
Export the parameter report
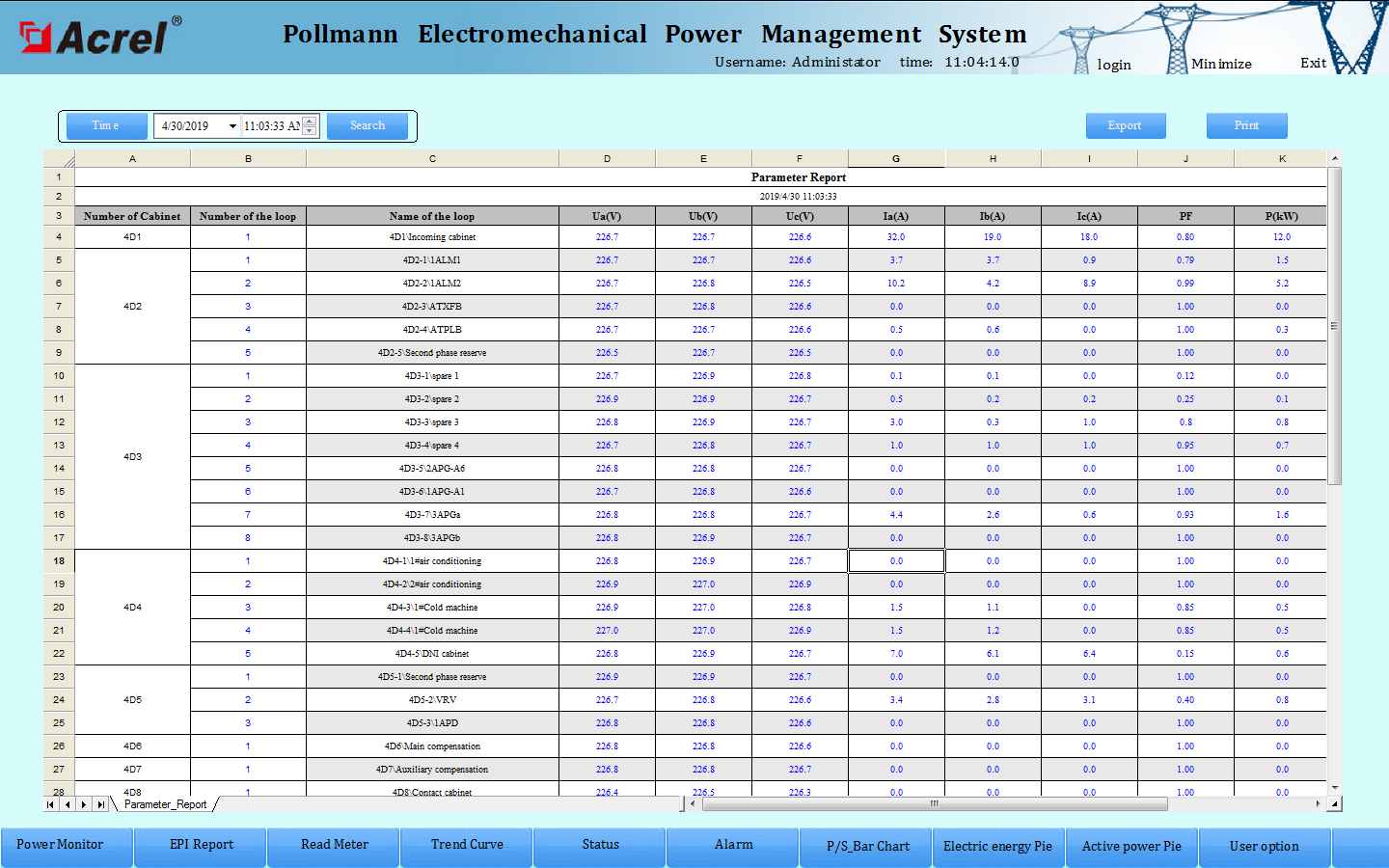(x=1125, y=126)
